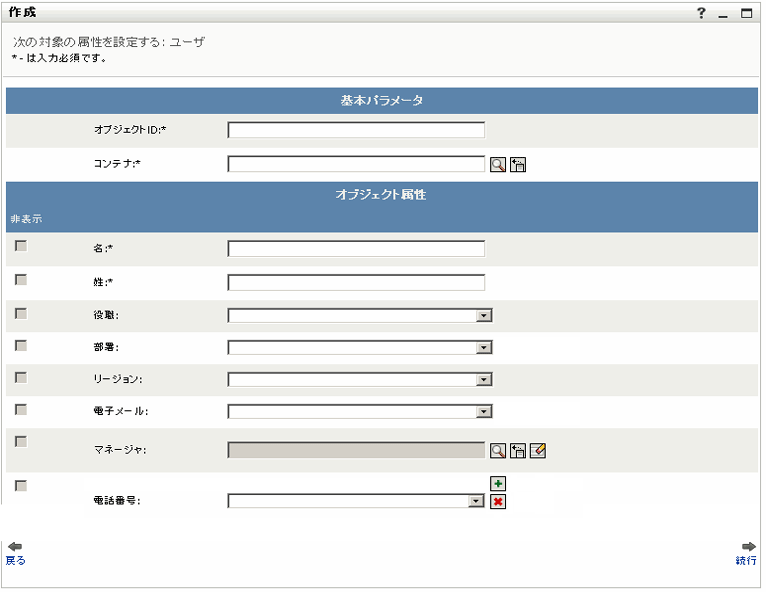Screen dimensions: 766x592
Task: Open the history icon beside コンテナ field
Action: (518, 165)
